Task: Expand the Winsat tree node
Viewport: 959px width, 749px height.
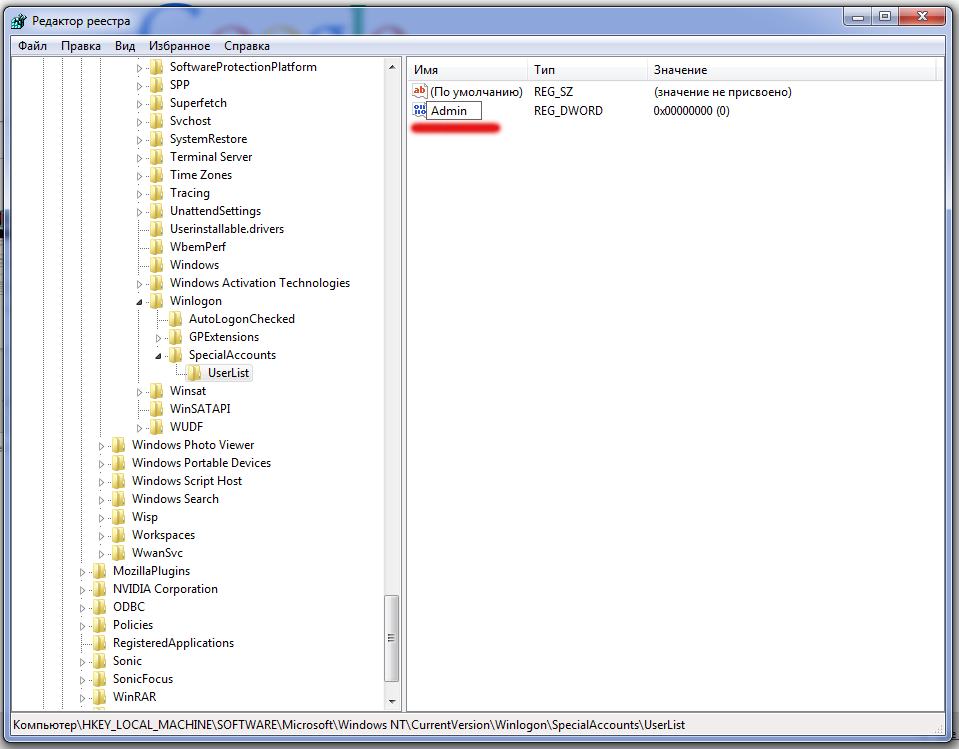Action: coord(139,392)
